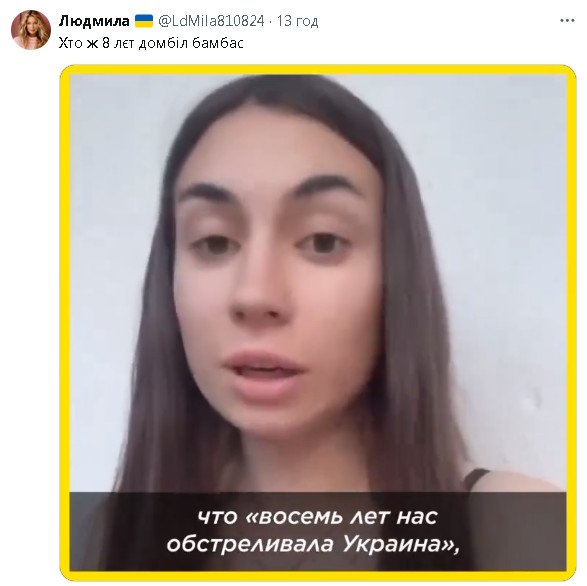Click the dot separator before 13 год
The image size is (587, 586).
point(271,21)
